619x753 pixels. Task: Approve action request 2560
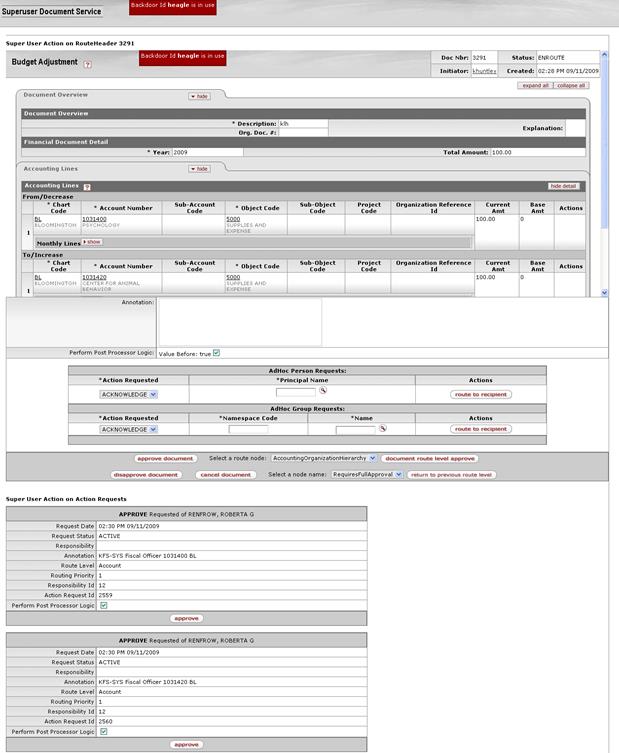click(186, 744)
